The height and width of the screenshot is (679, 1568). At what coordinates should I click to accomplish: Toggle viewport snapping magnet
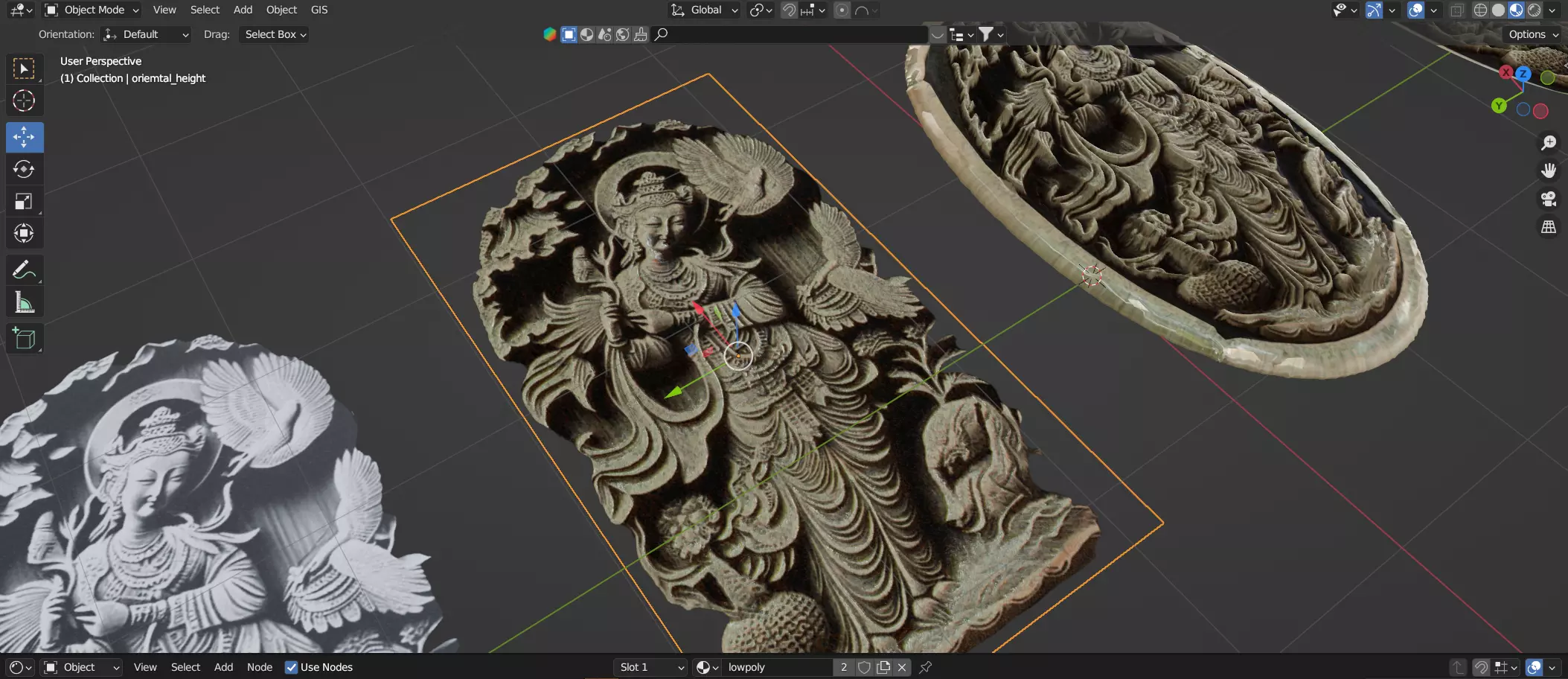[x=790, y=10]
